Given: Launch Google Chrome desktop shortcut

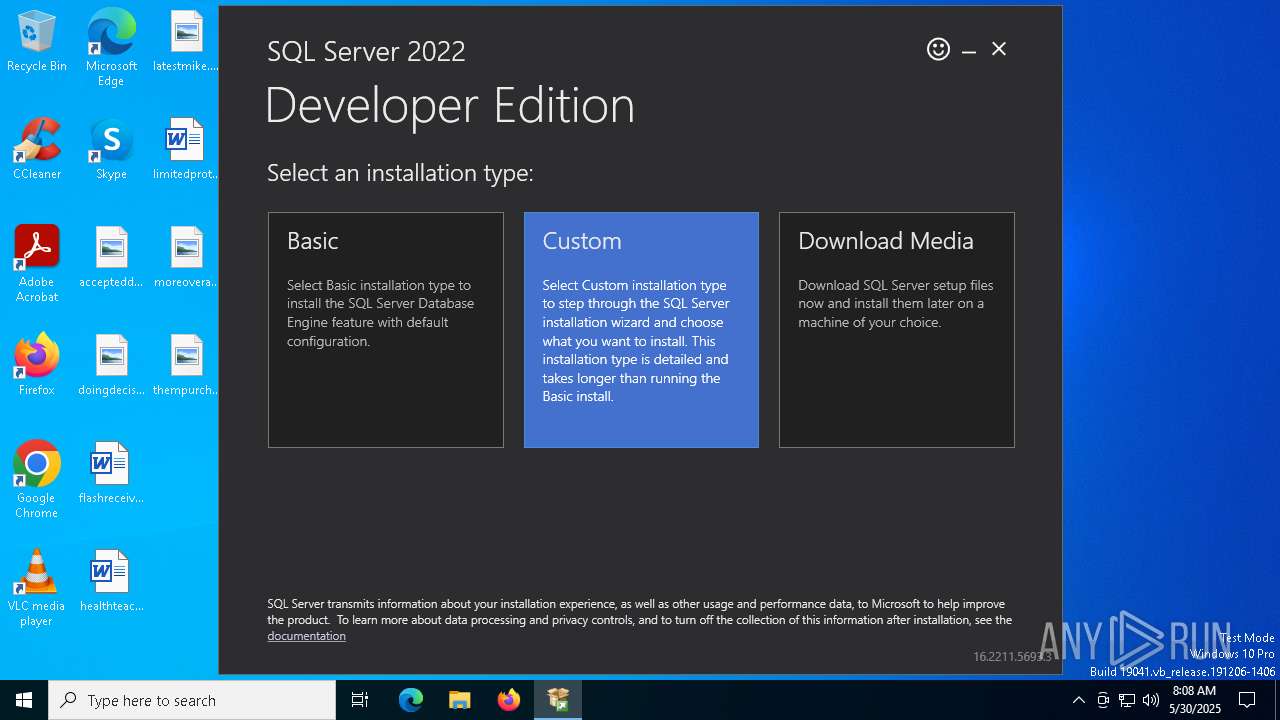Looking at the screenshot, I should [37, 480].
